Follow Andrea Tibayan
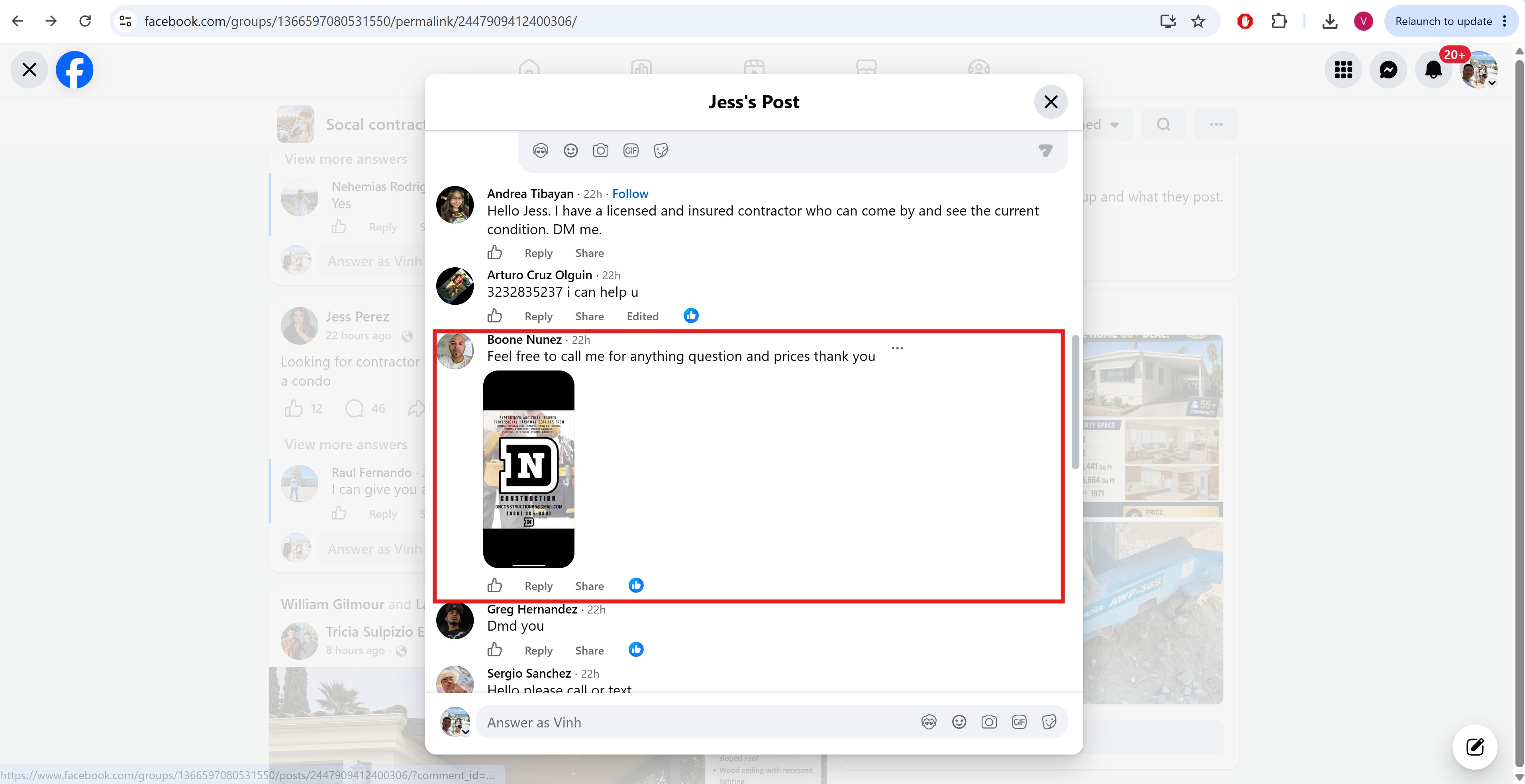Image resolution: width=1525 pixels, height=784 pixels. click(630, 194)
